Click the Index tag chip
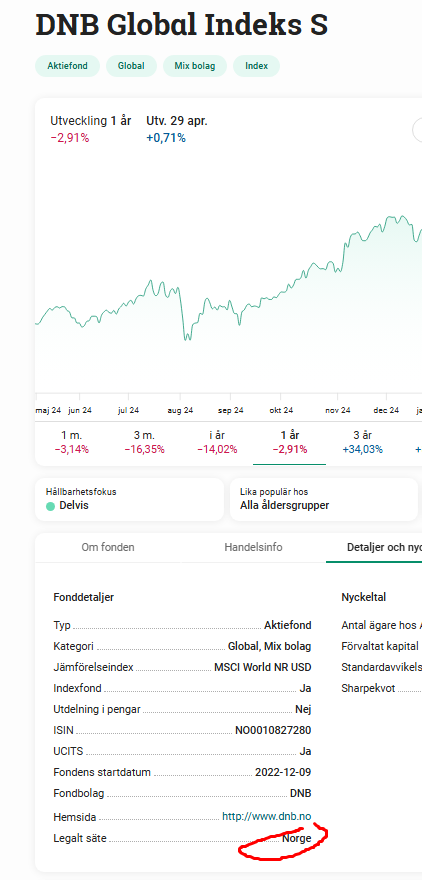Screen dimensions: 422x880 click(x=256, y=66)
